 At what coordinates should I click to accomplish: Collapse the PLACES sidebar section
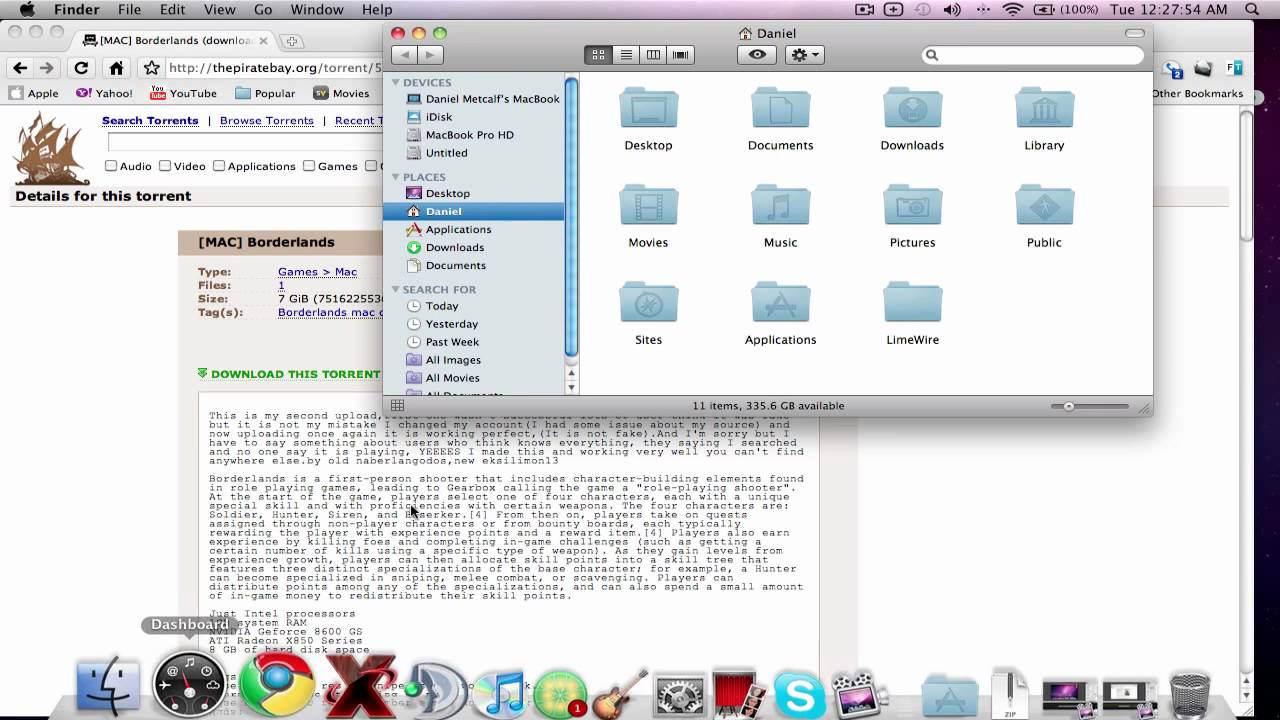click(396, 177)
